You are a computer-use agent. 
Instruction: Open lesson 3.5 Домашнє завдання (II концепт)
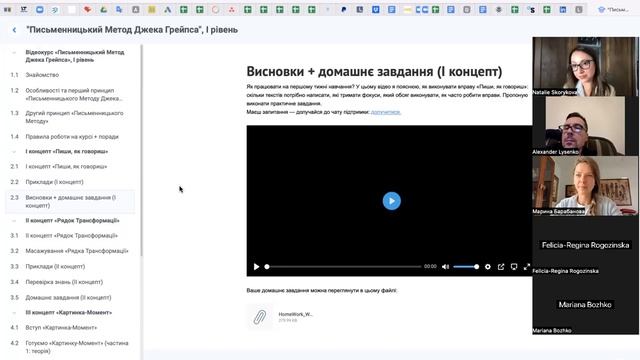click(x=70, y=298)
